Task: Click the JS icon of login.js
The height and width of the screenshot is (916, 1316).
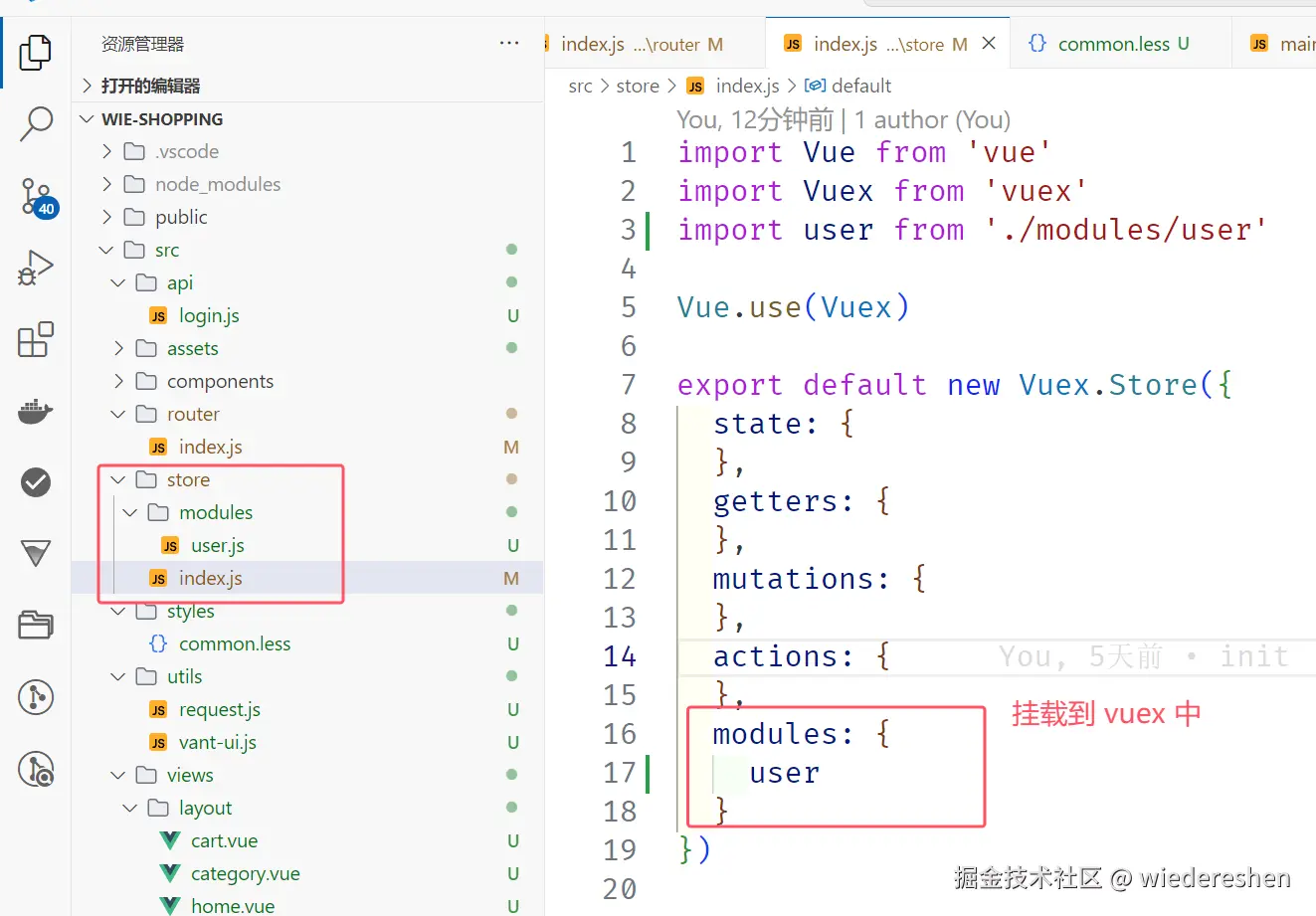Action: [158, 315]
